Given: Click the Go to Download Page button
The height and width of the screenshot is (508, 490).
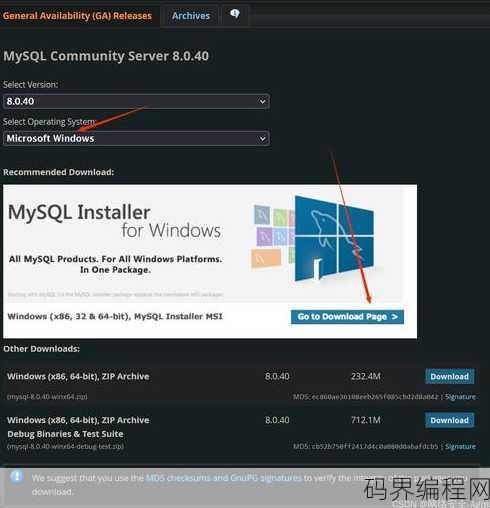Looking at the screenshot, I should [x=347, y=317].
